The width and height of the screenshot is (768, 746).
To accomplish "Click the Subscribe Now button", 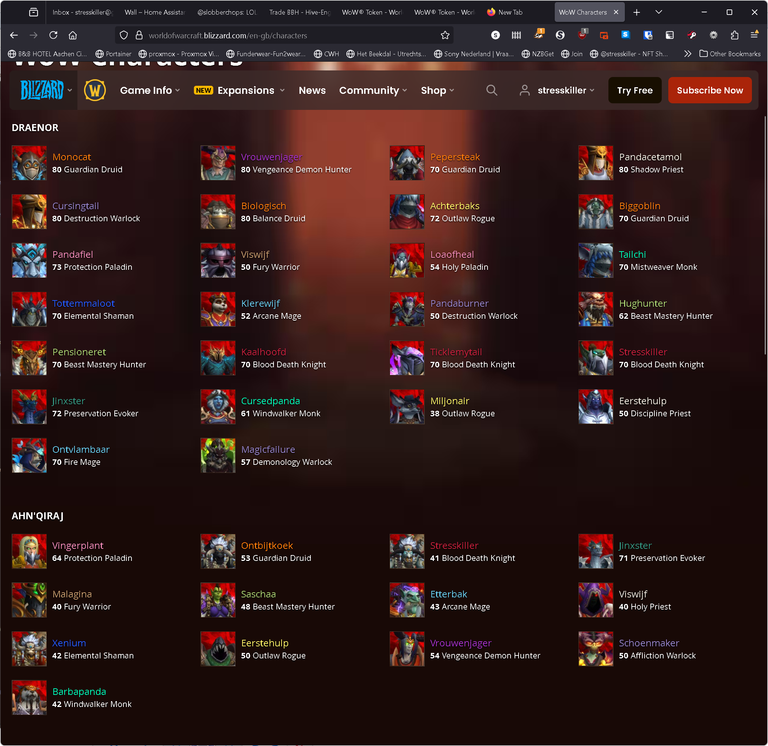I will (x=710, y=90).
